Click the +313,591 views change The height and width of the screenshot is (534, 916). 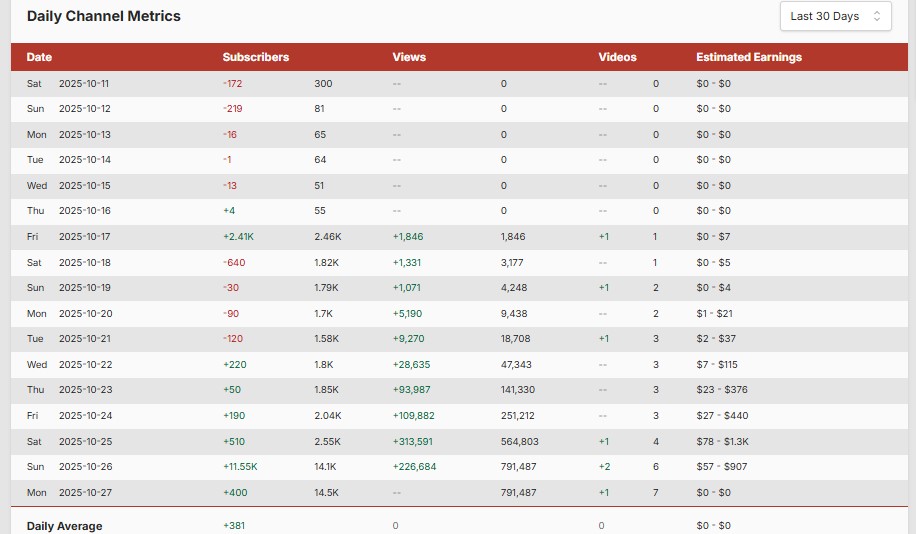pos(412,441)
